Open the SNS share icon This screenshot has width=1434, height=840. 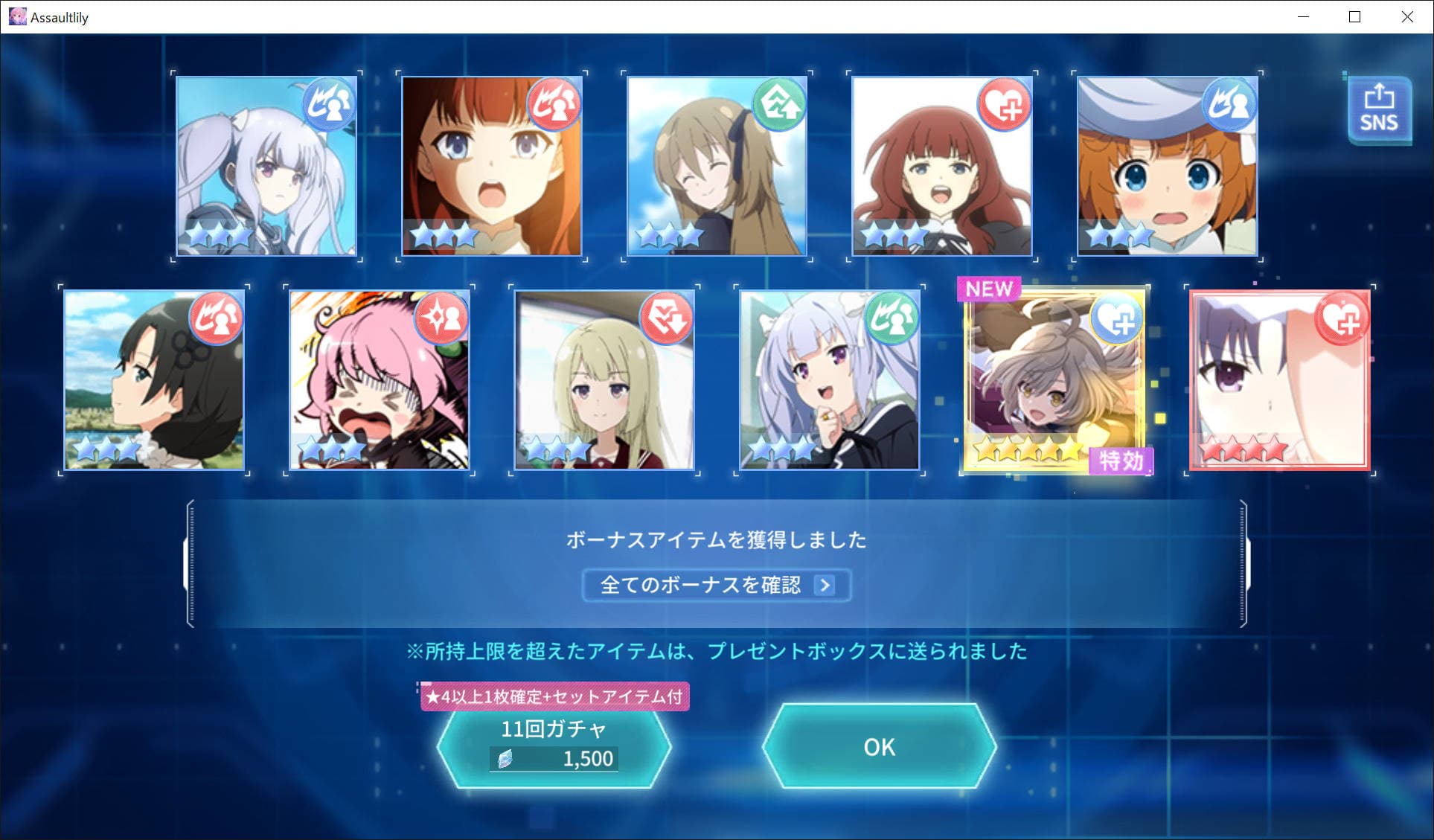(1379, 110)
